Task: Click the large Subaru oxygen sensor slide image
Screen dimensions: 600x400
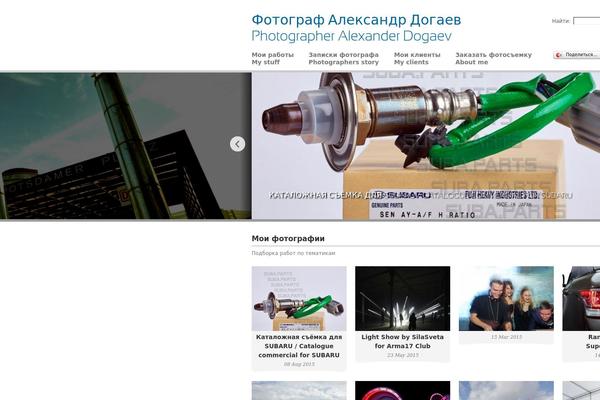Action: pos(426,146)
